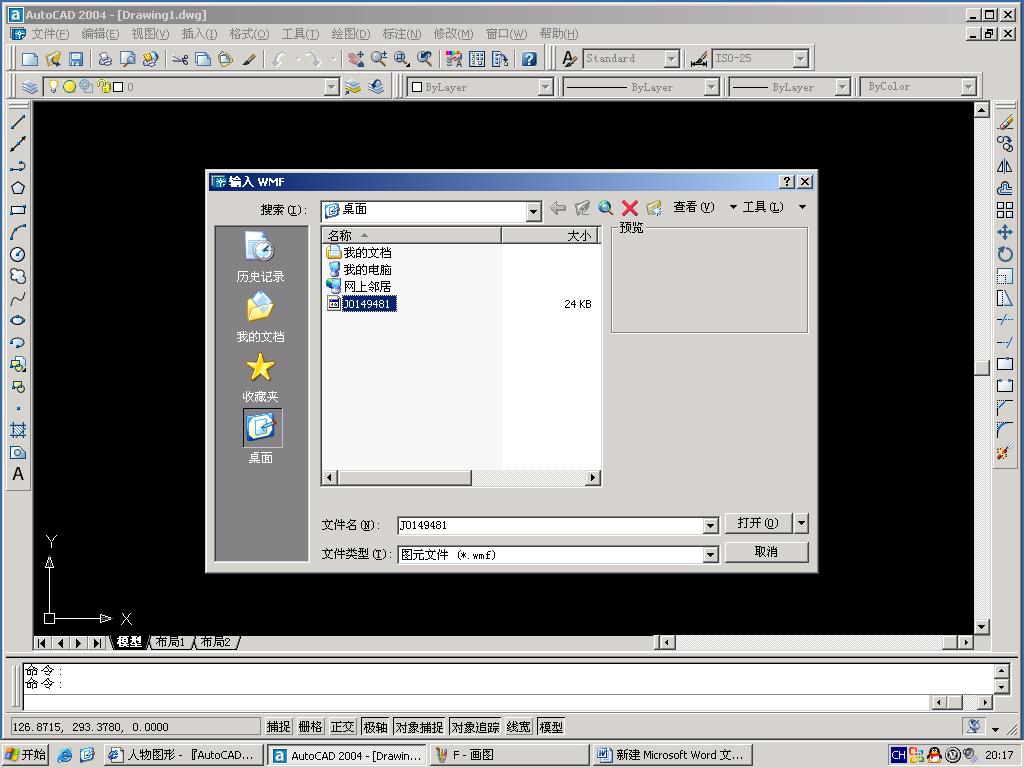Click the Rotate modify tool
This screenshot has width=1024, height=768.
1005,254
